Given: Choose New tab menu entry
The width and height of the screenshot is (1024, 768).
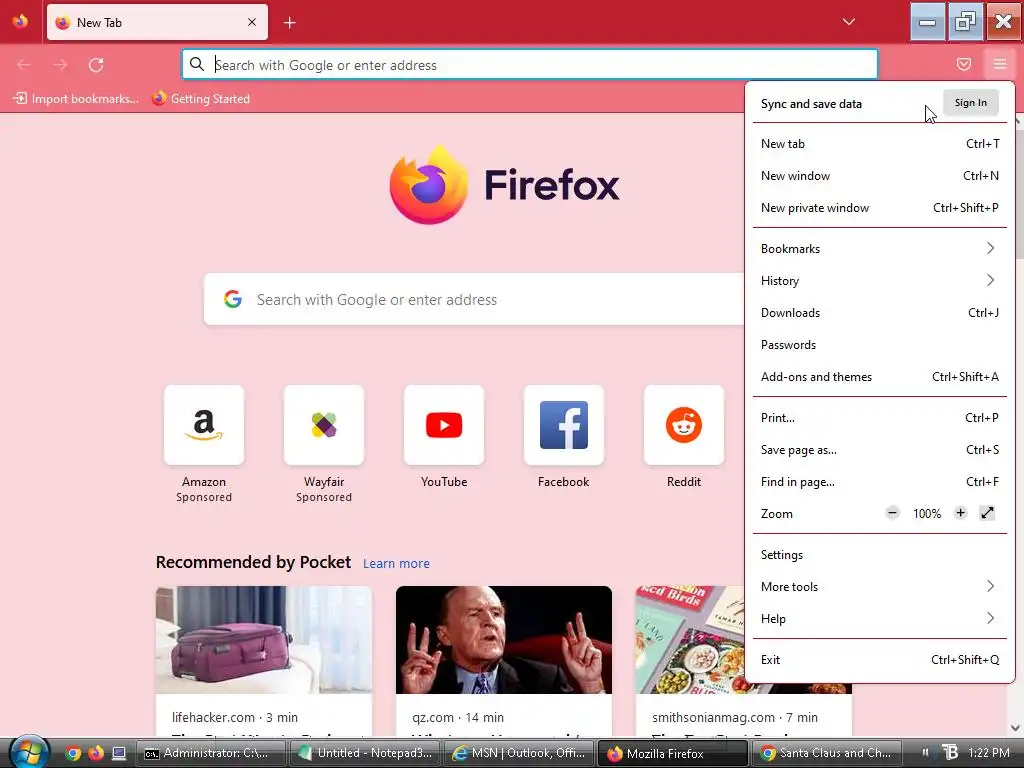Looking at the screenshot, I should [x=880, y=144].
